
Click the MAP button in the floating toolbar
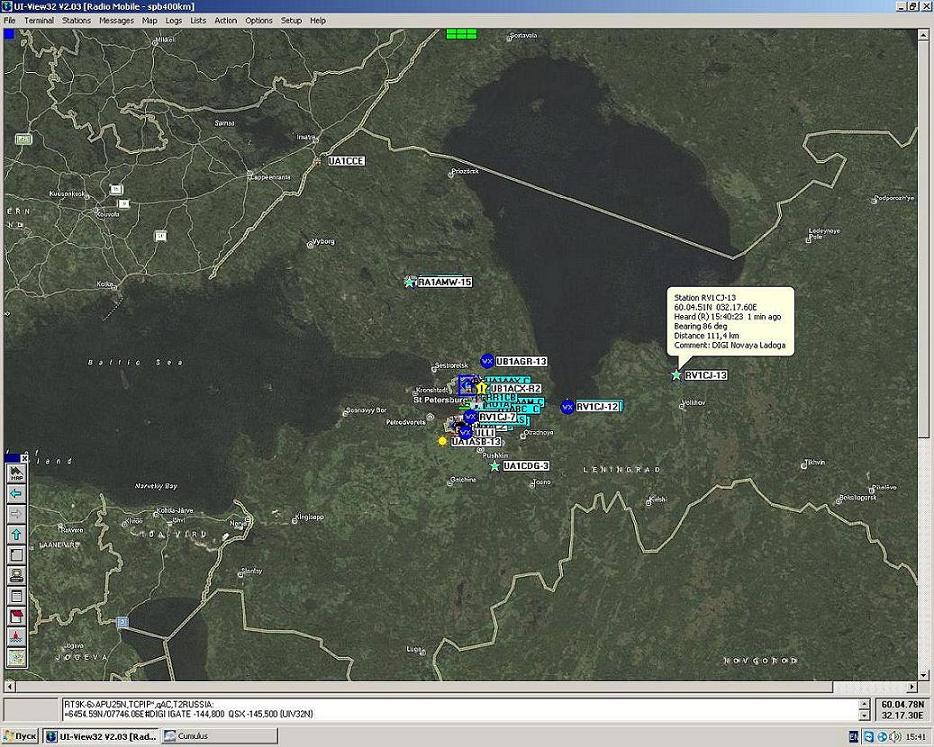16,473
